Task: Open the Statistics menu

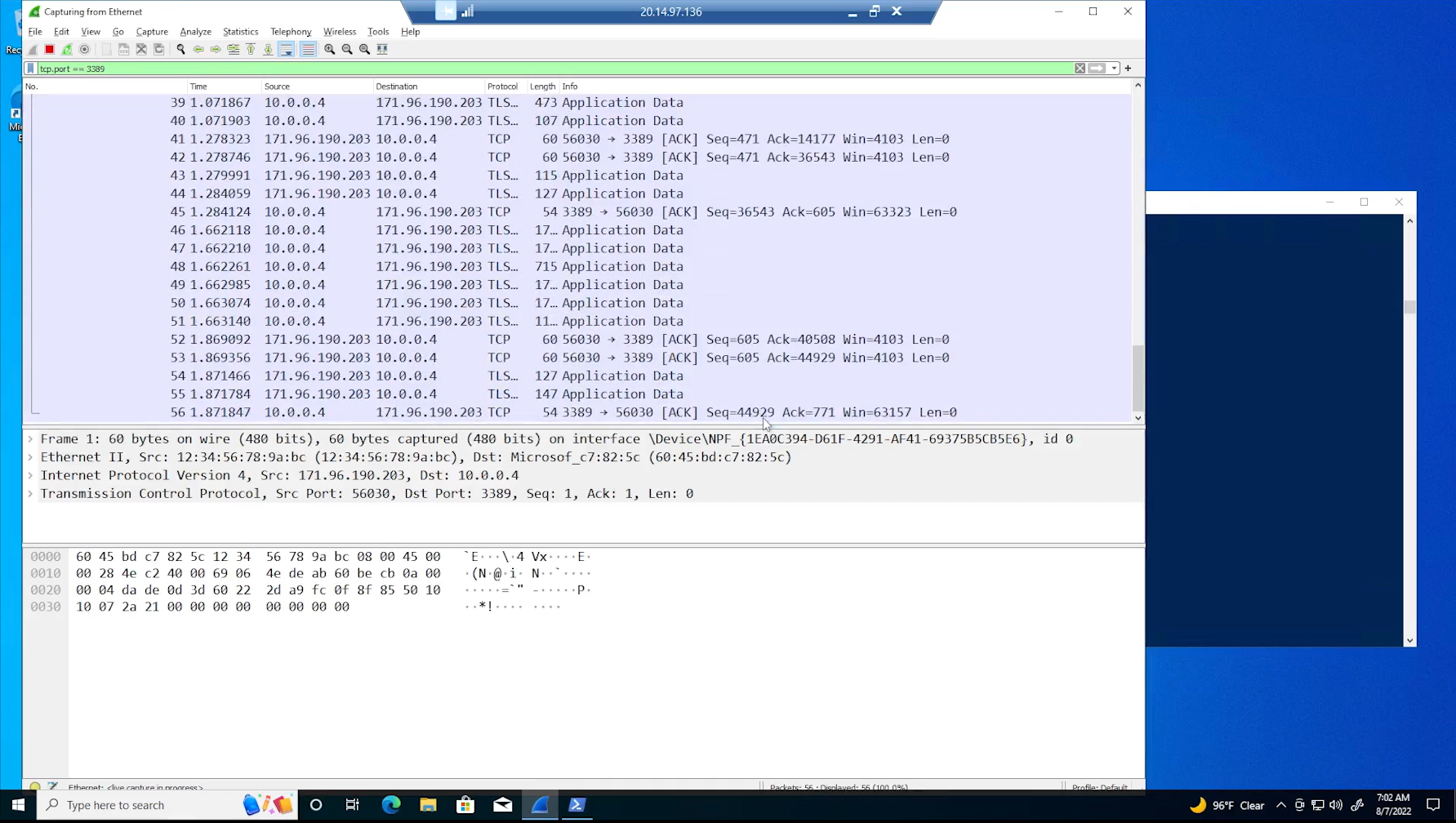Action: pos(240,32)
